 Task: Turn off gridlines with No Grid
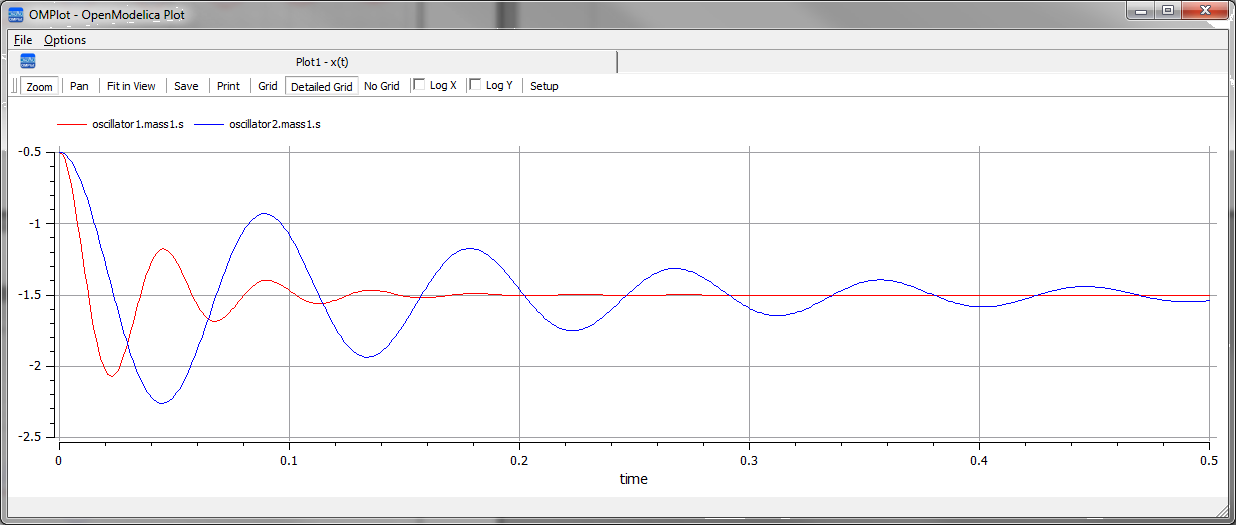point(381,86)
